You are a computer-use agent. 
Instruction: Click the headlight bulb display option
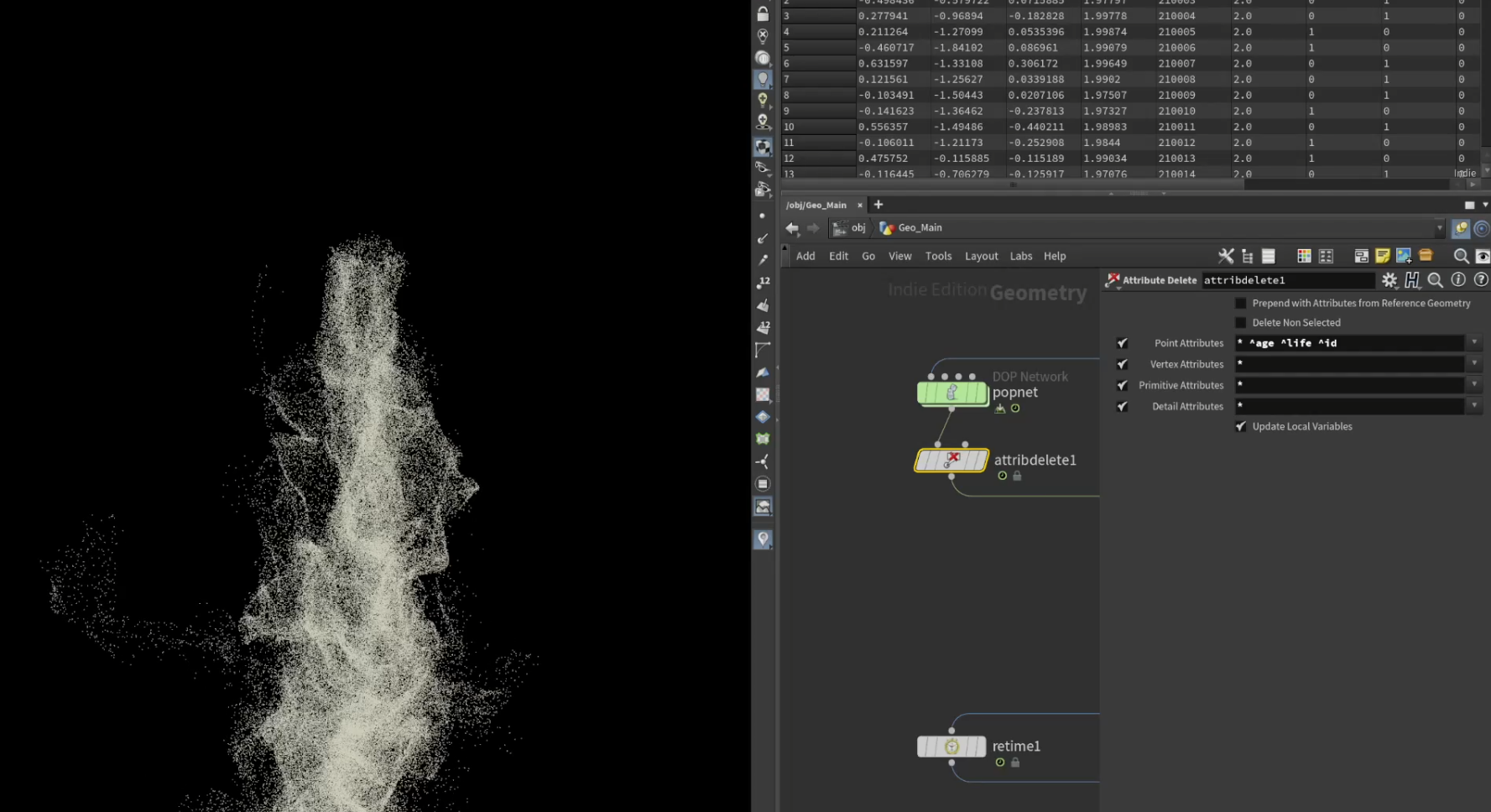click(763, 100)
